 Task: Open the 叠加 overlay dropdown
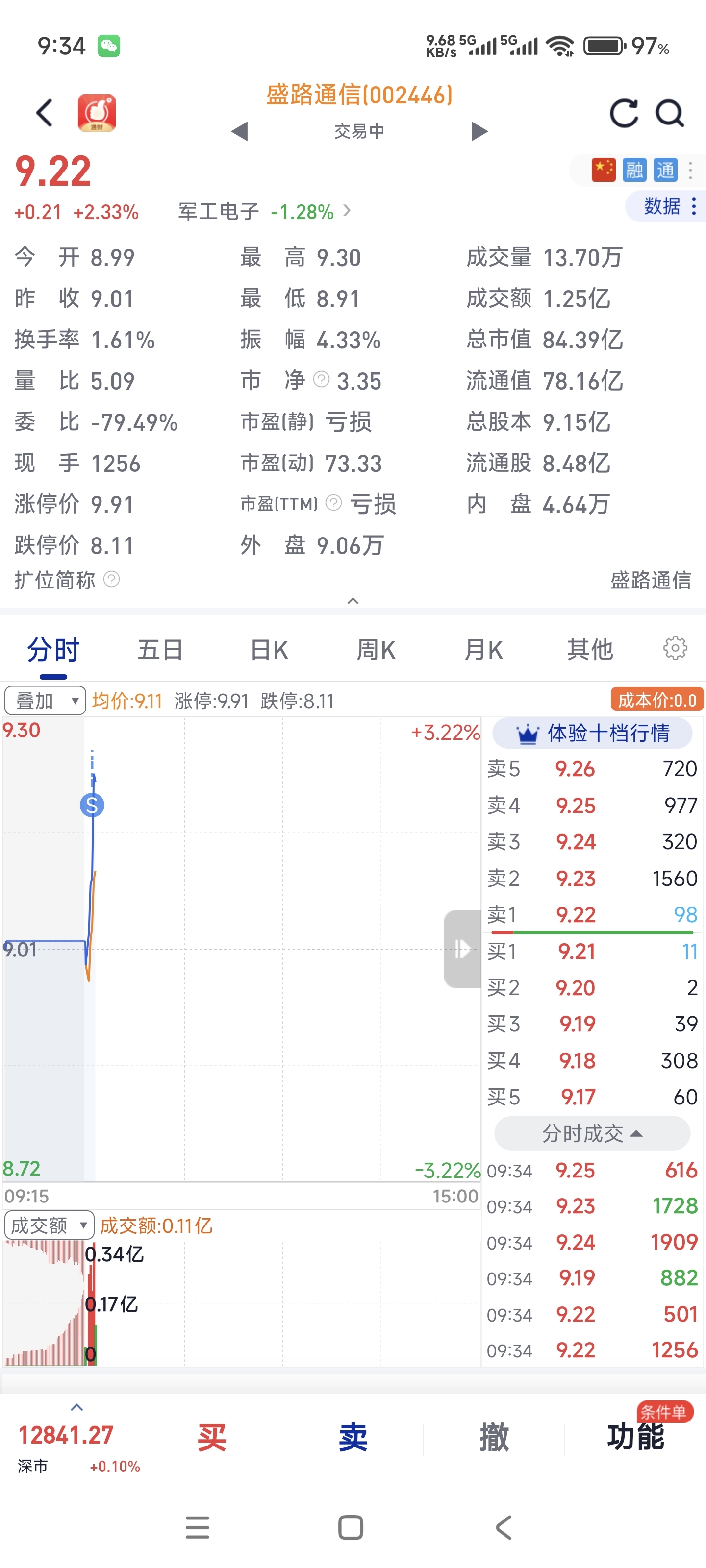(45, 701)
